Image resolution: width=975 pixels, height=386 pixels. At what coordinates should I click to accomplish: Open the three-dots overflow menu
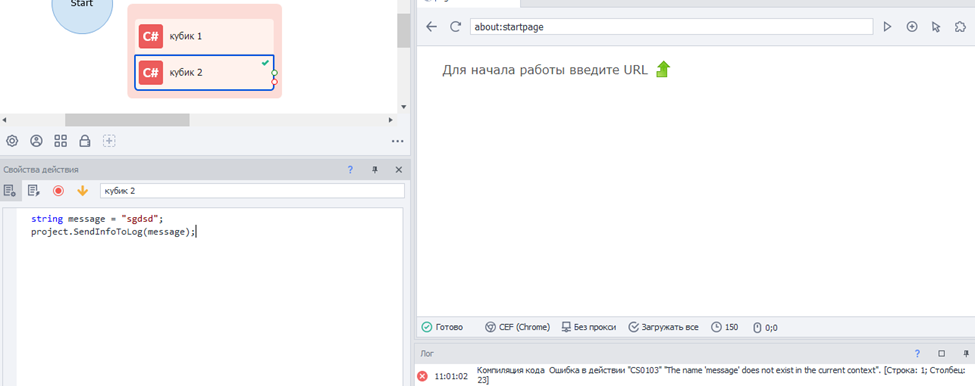(398, 141)
